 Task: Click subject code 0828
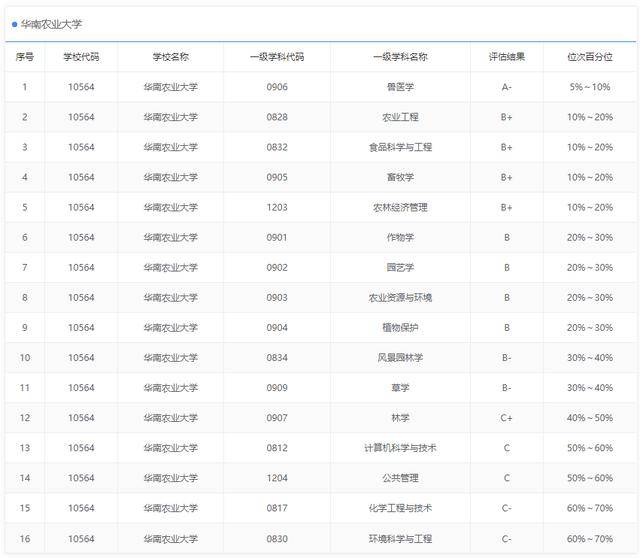(277, 117)
